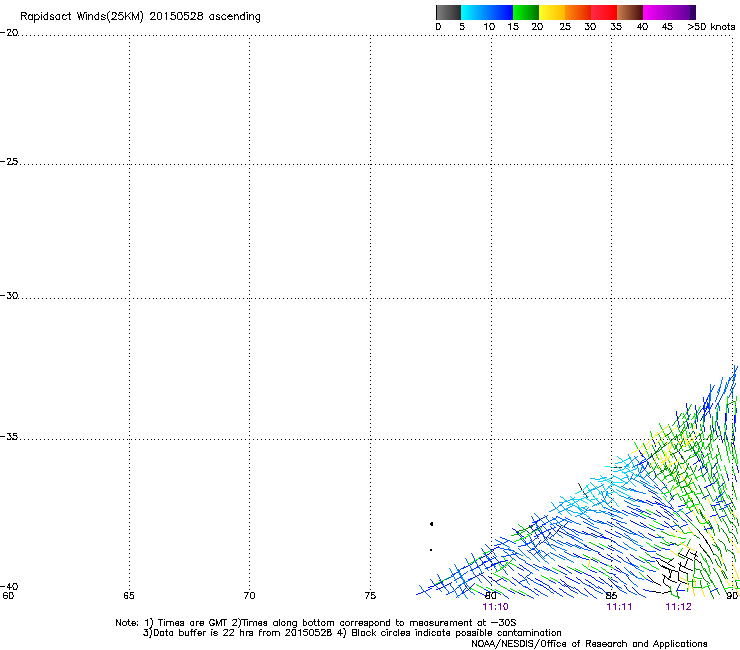Pick the brown 35-40 knots color segment

(x=630, y=12)
